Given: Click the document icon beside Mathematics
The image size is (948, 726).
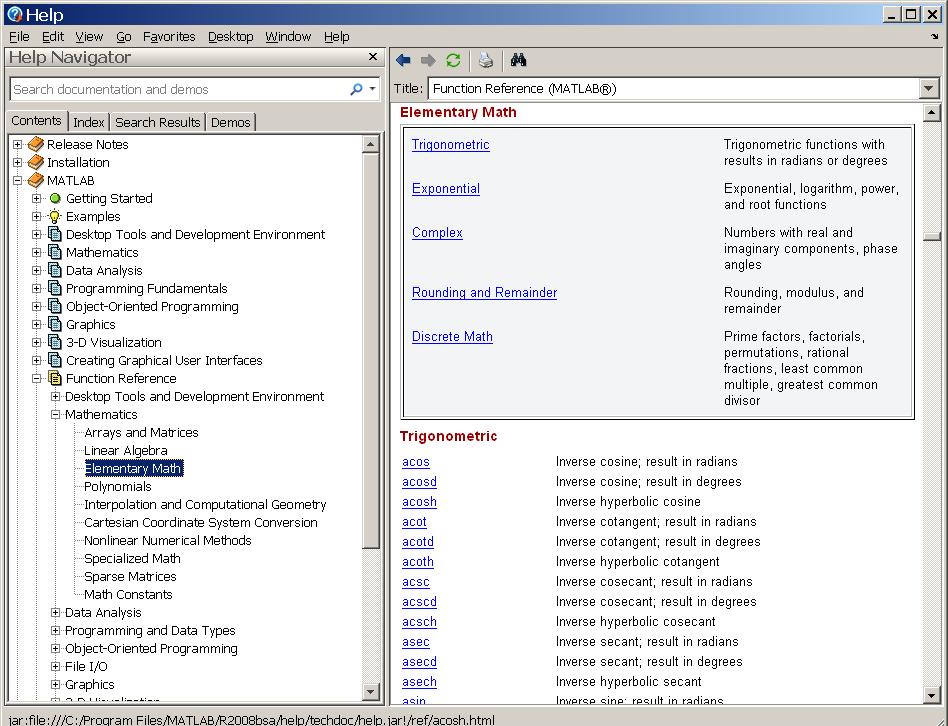Looking at the screenshot, I should click(x=55, y=252).
